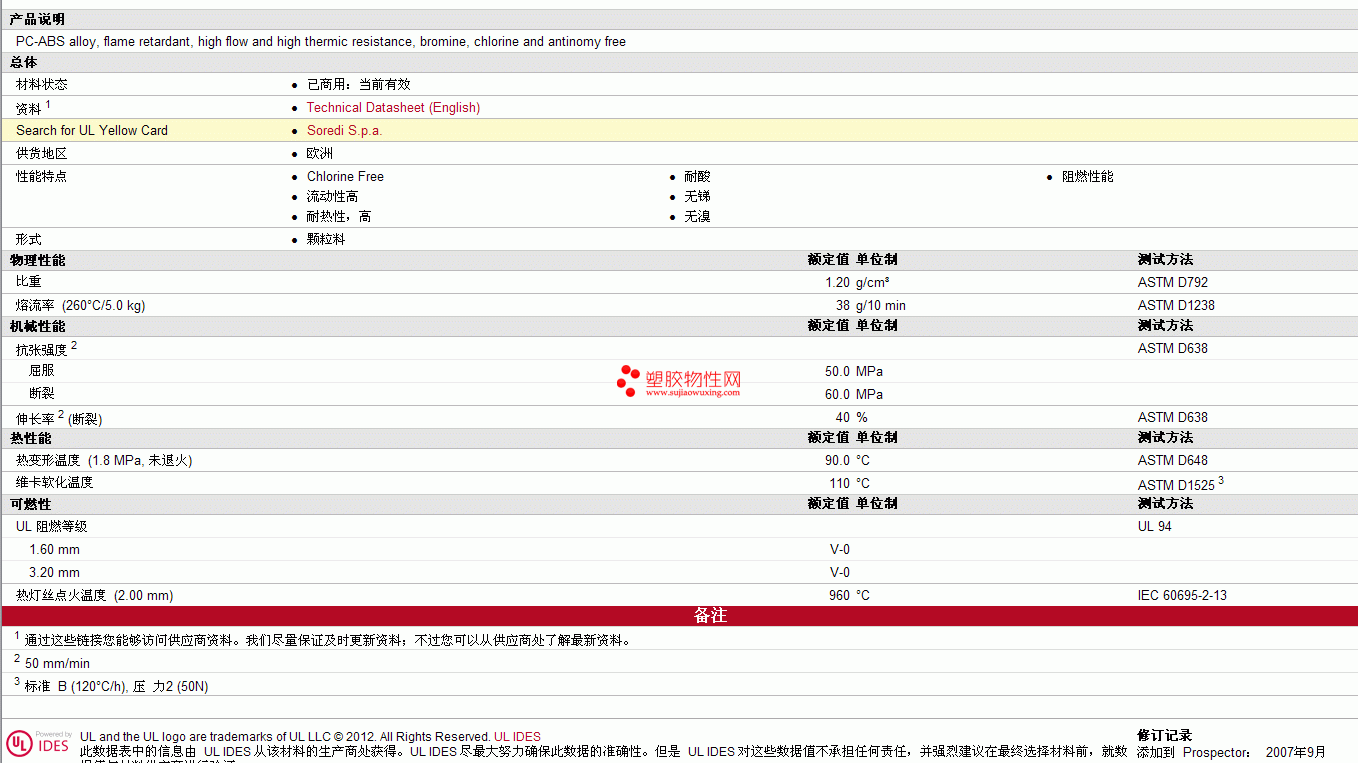Open the Technical Datasheet (English) link
Viewport: 1358px width, 763px height.
393,107
